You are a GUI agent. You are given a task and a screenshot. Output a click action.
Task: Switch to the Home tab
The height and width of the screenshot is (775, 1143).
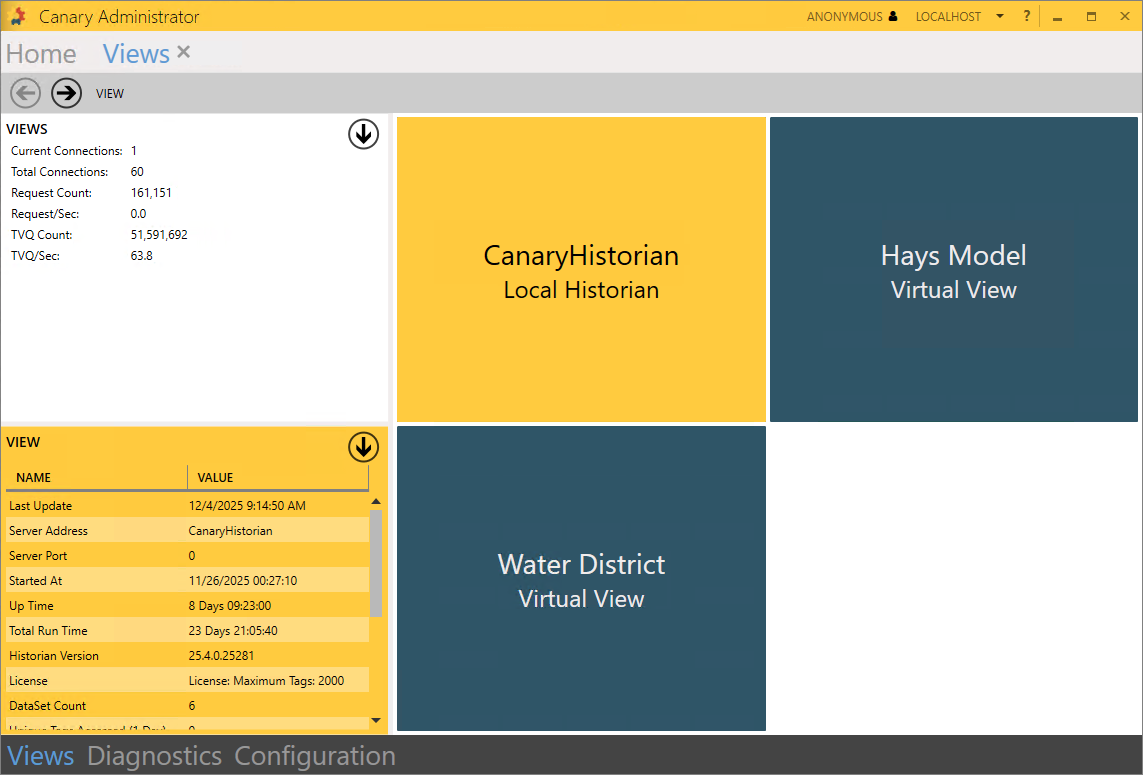41,54
